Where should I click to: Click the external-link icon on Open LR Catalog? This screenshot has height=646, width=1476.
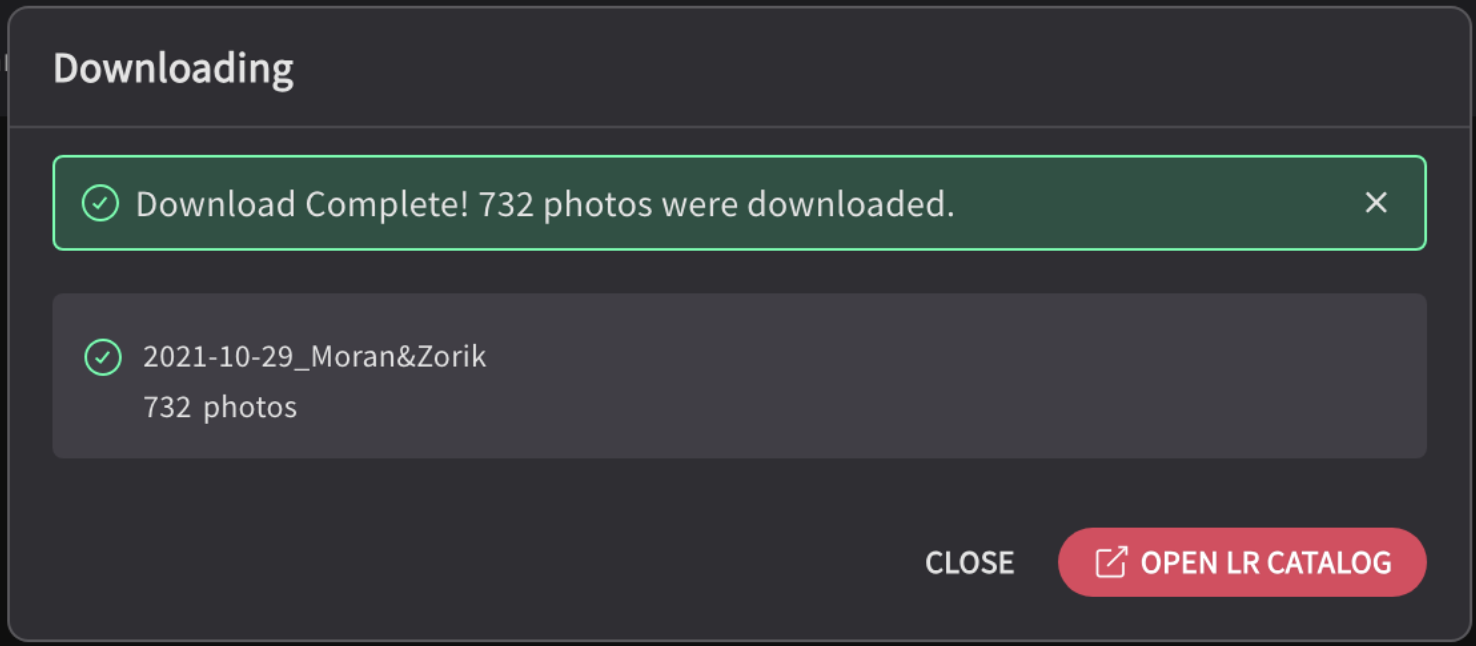[1111, 562]
